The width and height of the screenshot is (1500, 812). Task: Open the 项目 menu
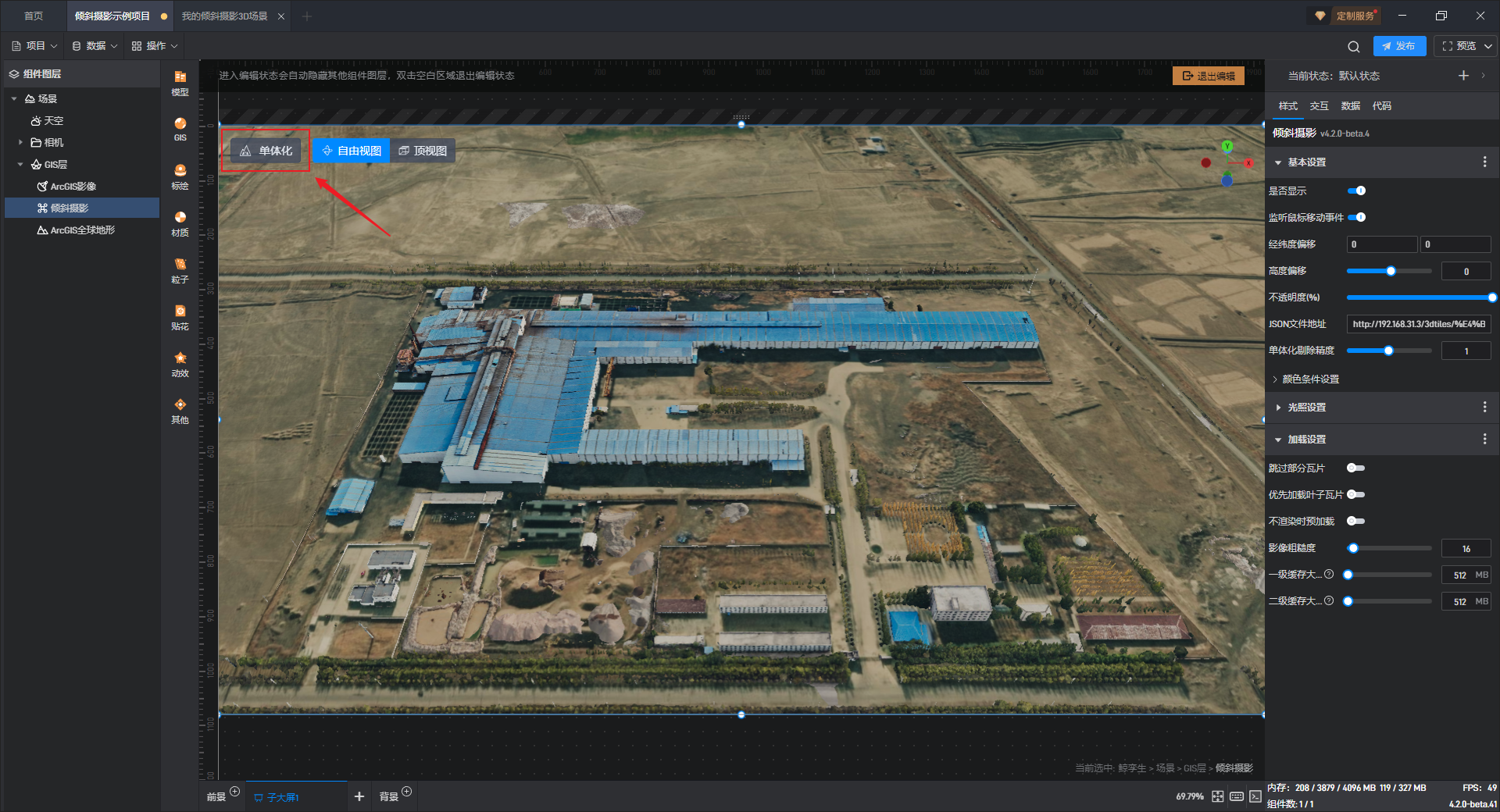tap(34, 46)
